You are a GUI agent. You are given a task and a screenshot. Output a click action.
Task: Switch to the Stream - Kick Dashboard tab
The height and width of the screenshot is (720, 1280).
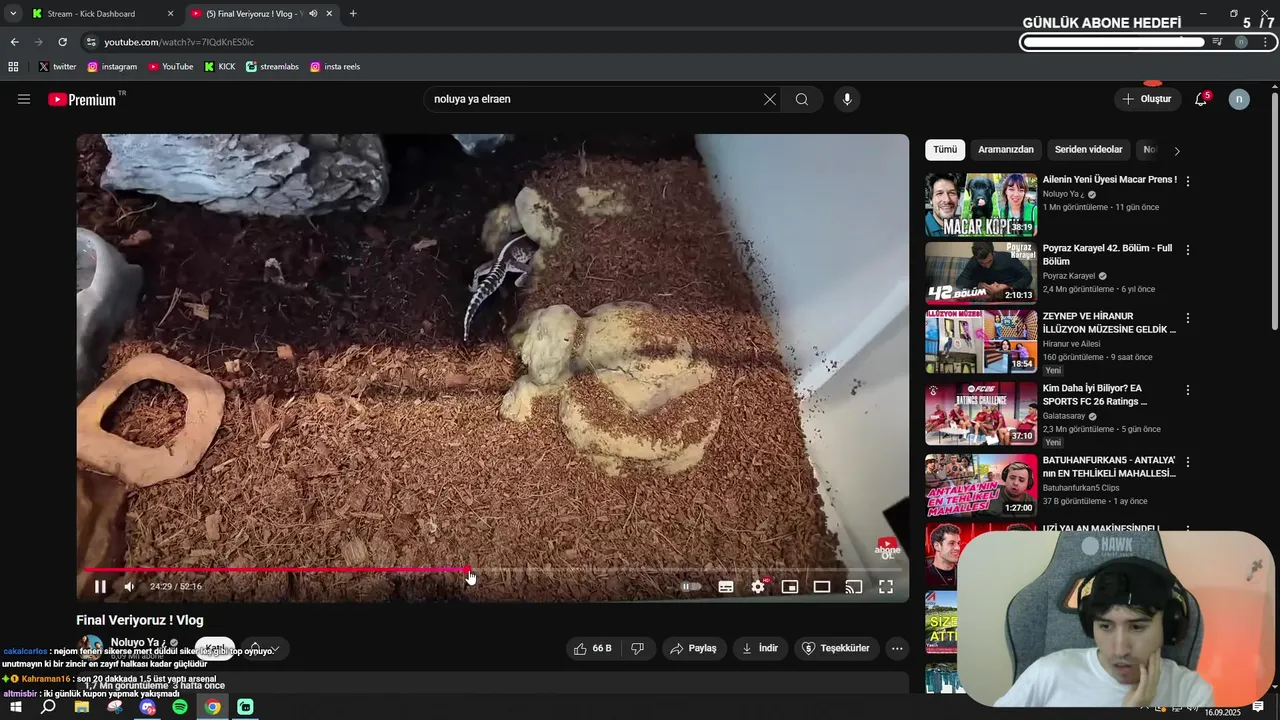[91, 14]
